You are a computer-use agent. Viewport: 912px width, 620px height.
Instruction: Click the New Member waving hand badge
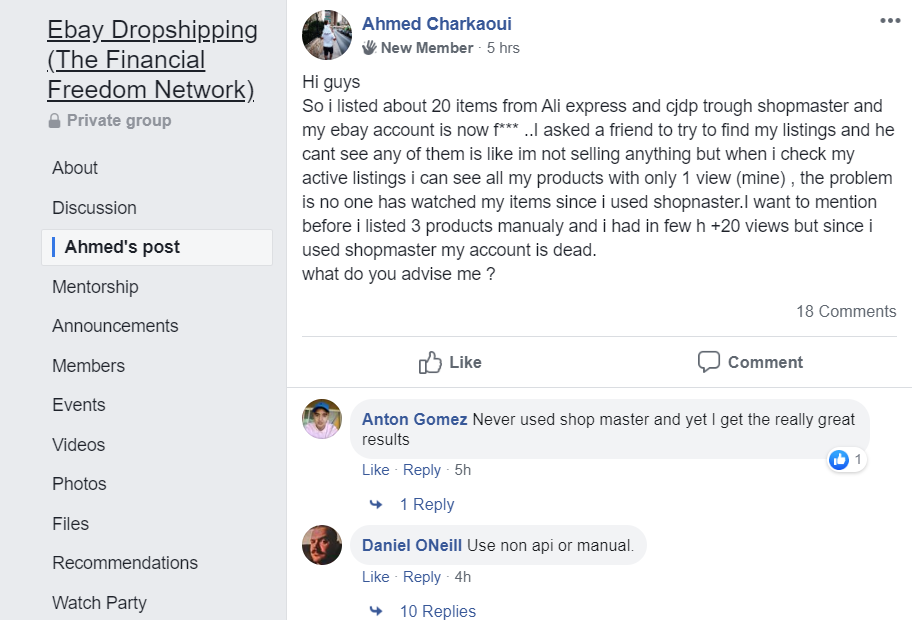click(369, 48)
